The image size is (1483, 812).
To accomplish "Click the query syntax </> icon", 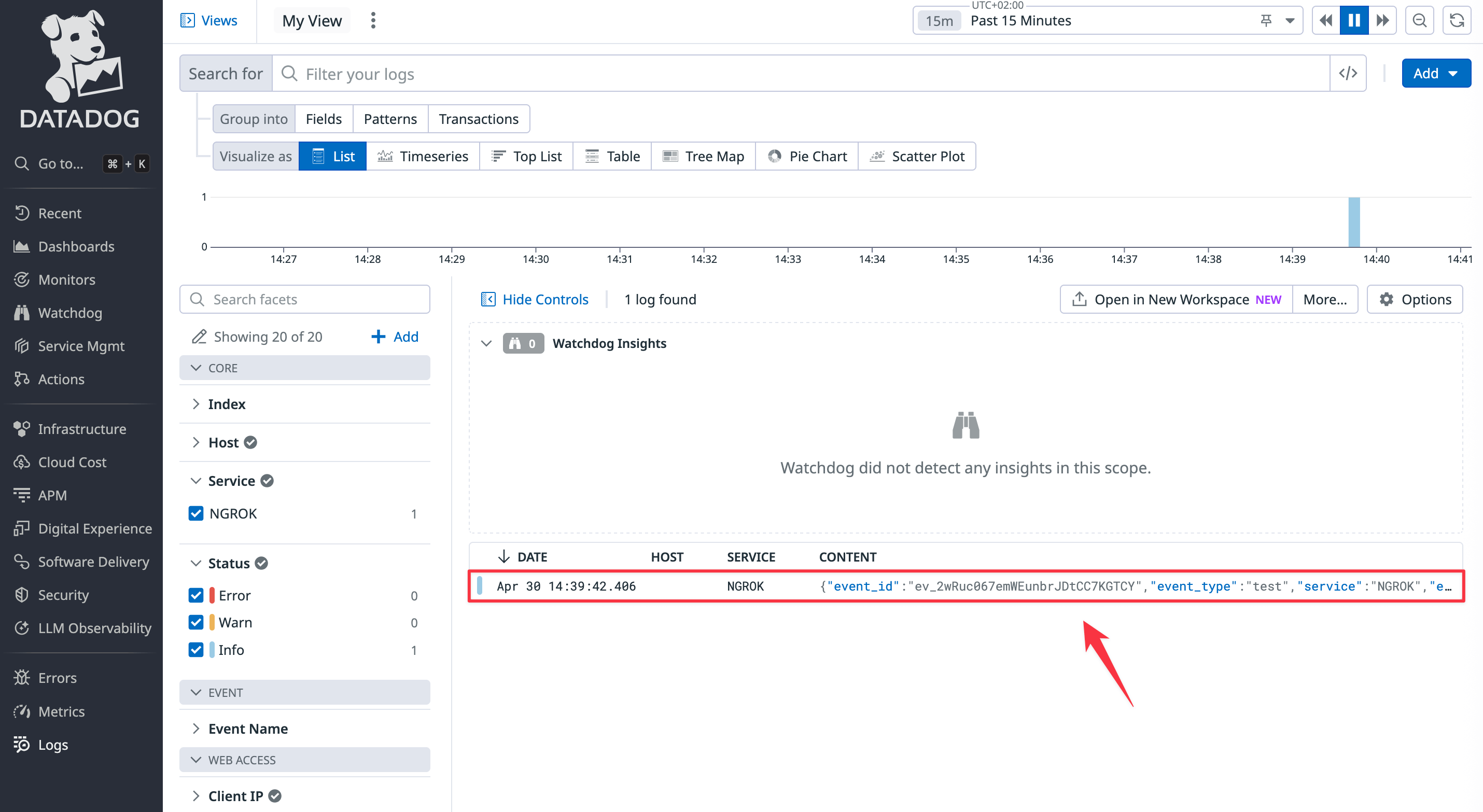I will pos(1348,73).
